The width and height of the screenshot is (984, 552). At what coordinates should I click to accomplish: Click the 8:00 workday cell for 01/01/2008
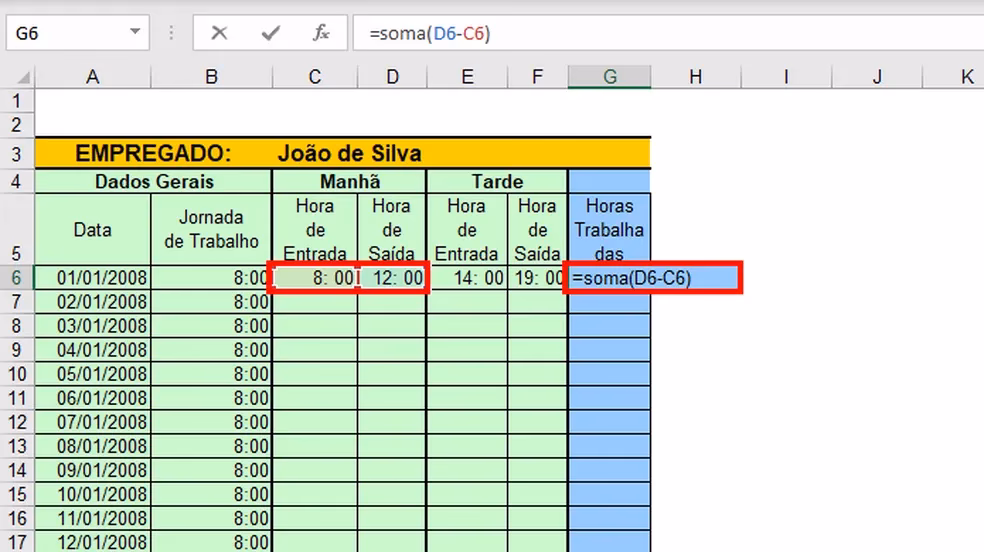pyautogui.click(x=211, y=277)
